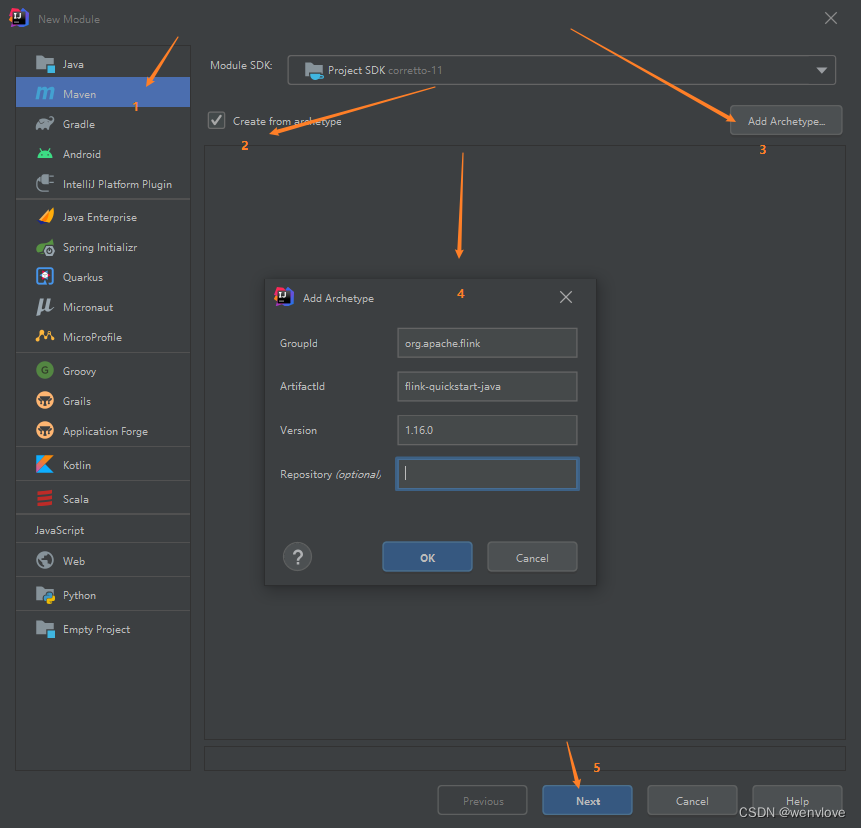The width and height of the screenshot is (861, 828).
Task: Choose JavaScript in the type list
Action: (59, 530)
